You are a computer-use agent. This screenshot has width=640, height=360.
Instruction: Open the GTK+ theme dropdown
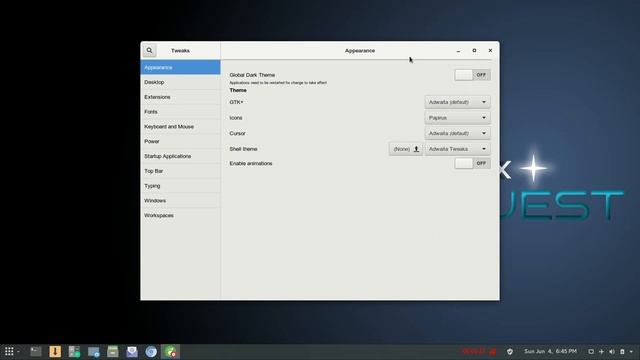457,102
